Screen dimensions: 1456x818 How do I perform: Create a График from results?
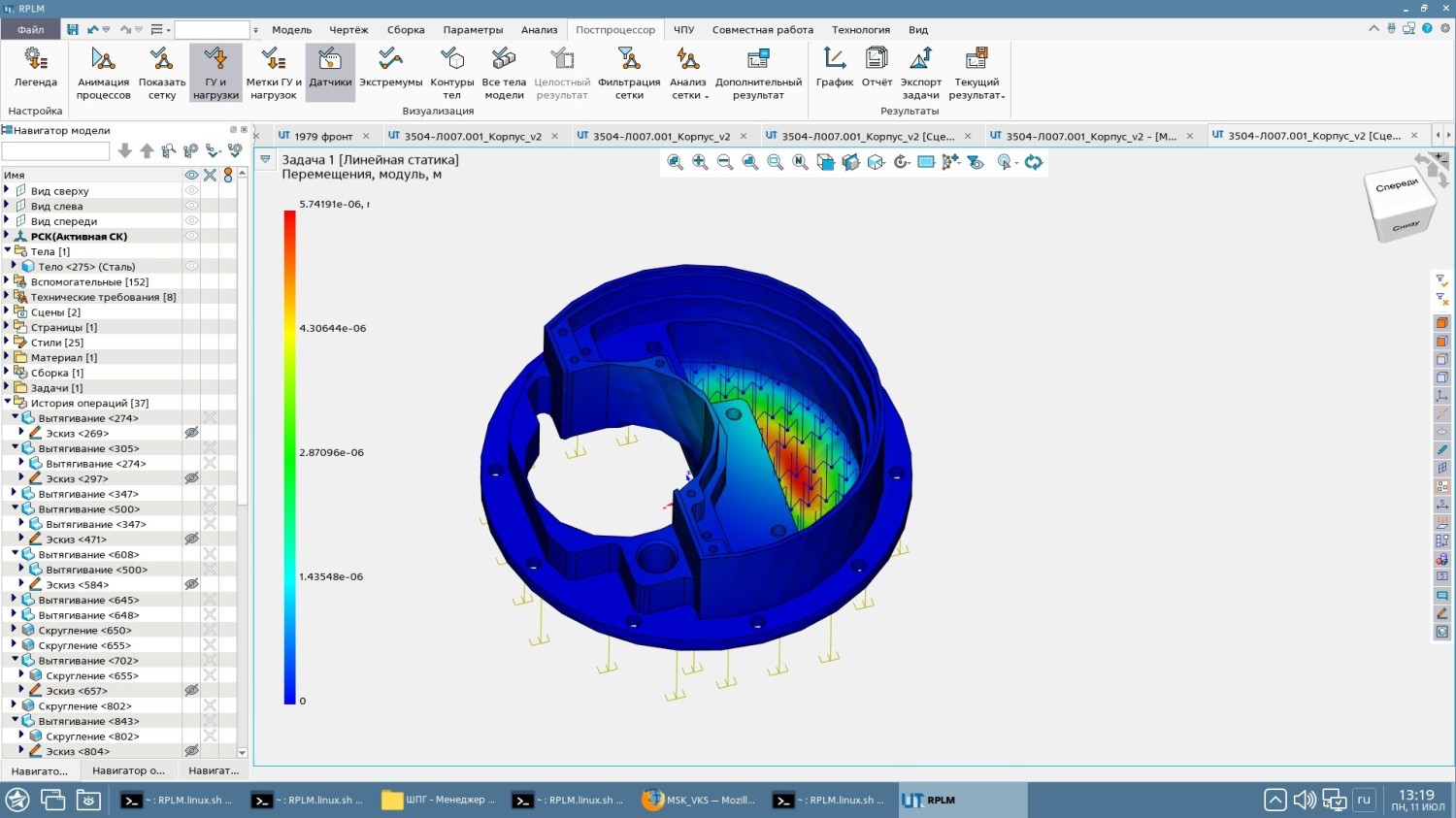coord(834,68)
